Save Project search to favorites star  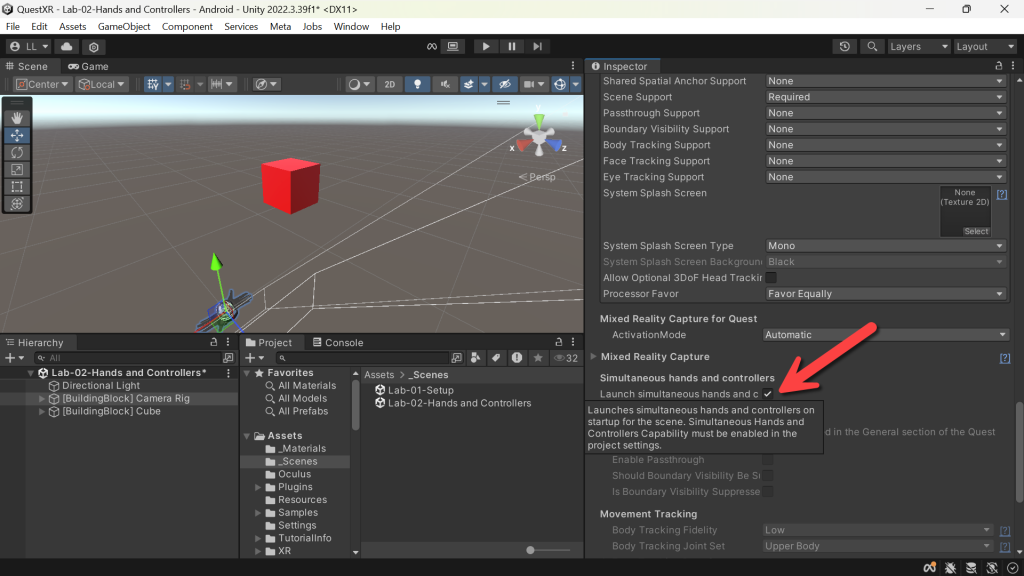[x=538, y=358]
